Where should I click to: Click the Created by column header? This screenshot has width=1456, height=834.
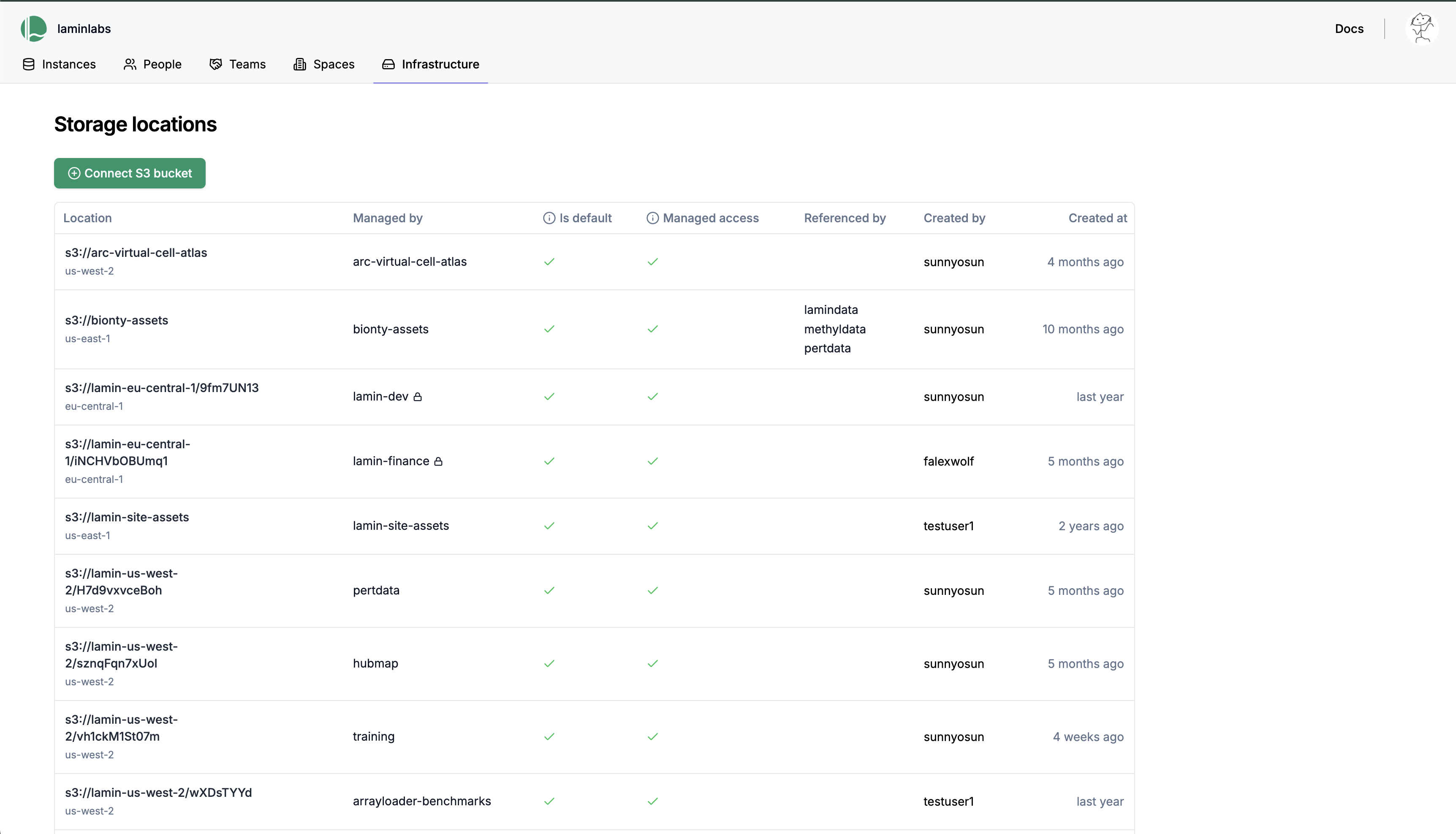tap(954, 218)
